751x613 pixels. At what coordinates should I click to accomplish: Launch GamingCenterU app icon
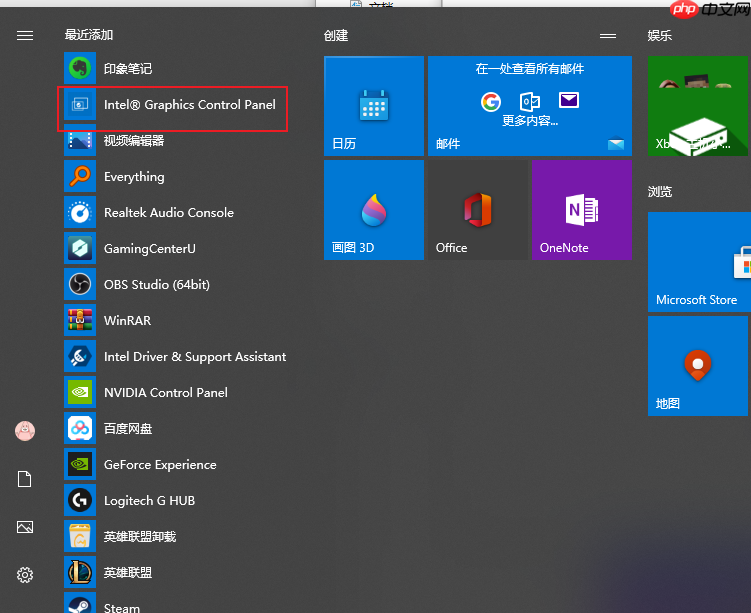click(80, 248)
